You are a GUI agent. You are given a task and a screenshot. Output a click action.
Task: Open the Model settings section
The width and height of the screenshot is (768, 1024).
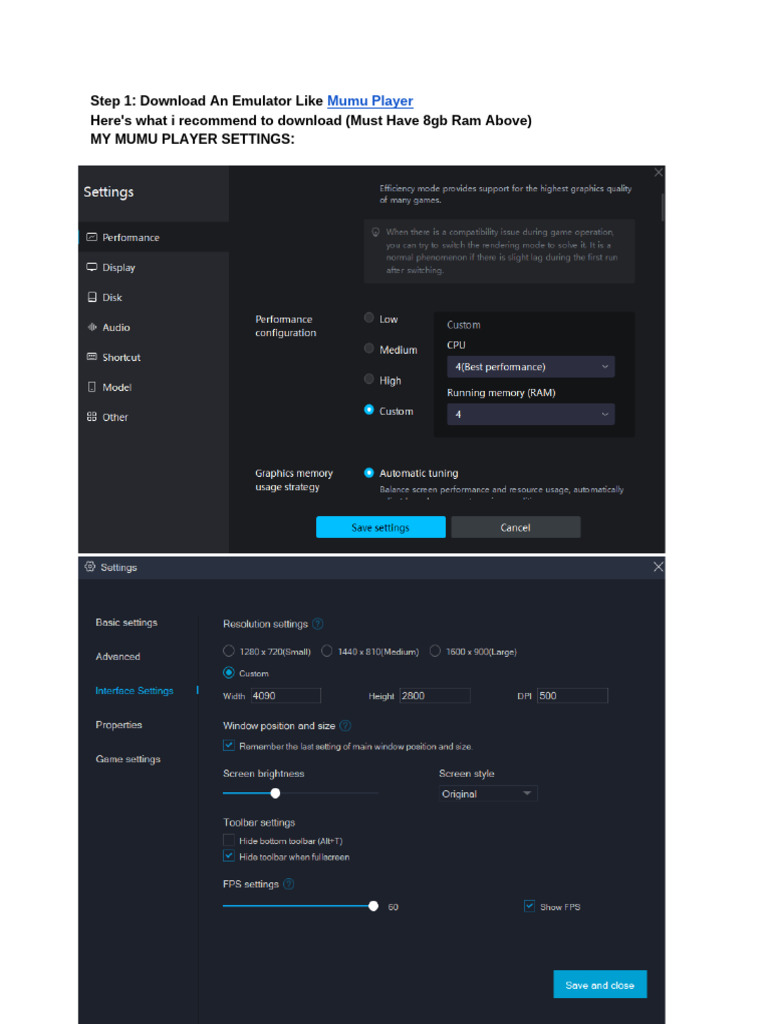pos(153,387)
